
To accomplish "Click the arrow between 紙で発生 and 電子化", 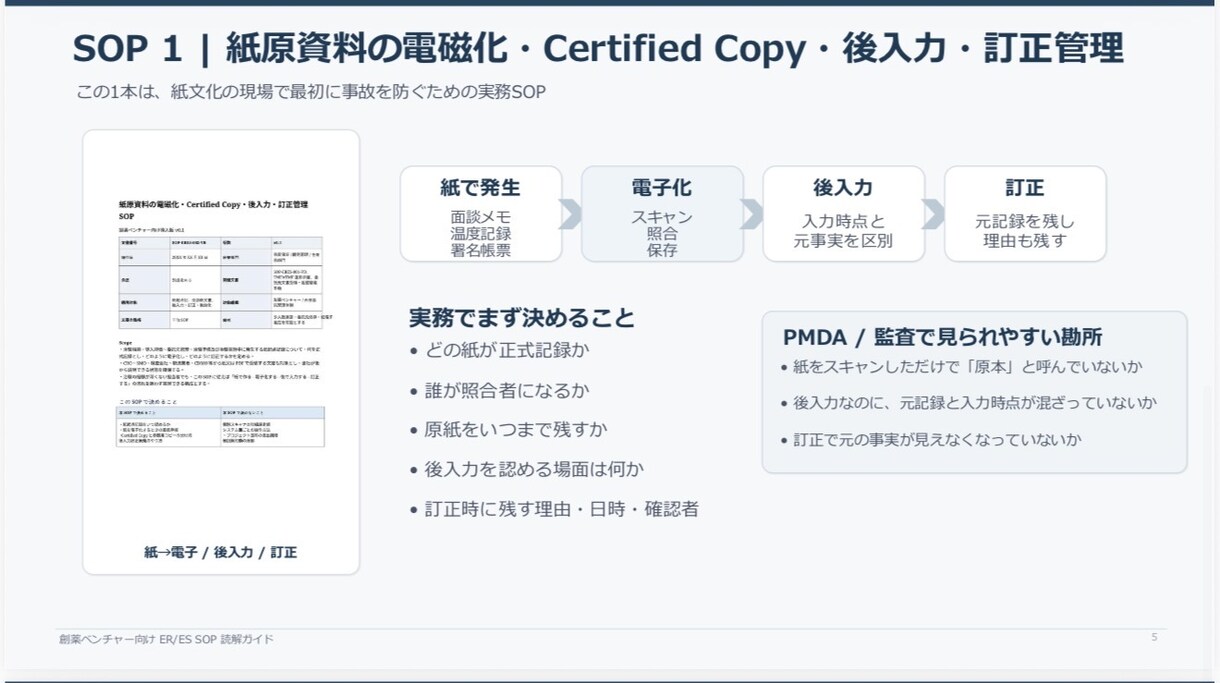I will click(571, 214).
